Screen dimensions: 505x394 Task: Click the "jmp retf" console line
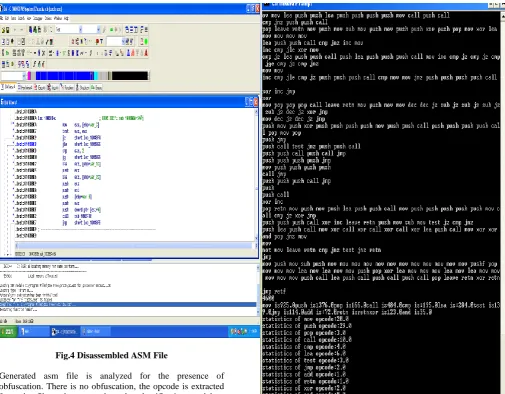[x=274, y=291]
